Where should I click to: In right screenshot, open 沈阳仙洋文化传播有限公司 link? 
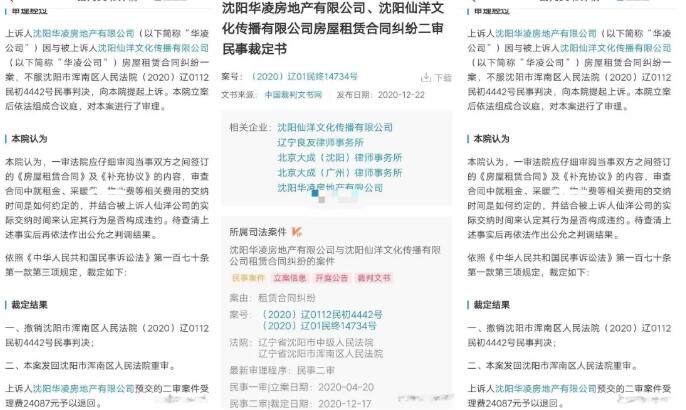616,48
